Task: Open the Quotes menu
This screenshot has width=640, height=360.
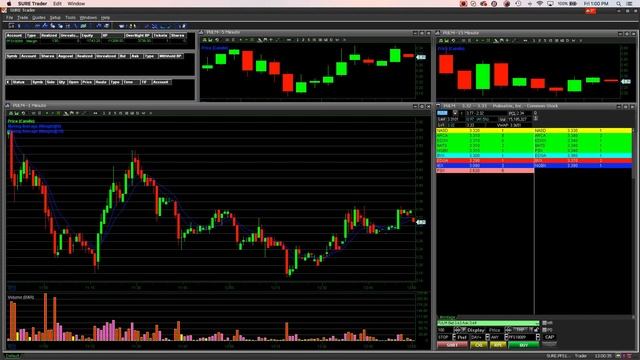Action: 39,18
